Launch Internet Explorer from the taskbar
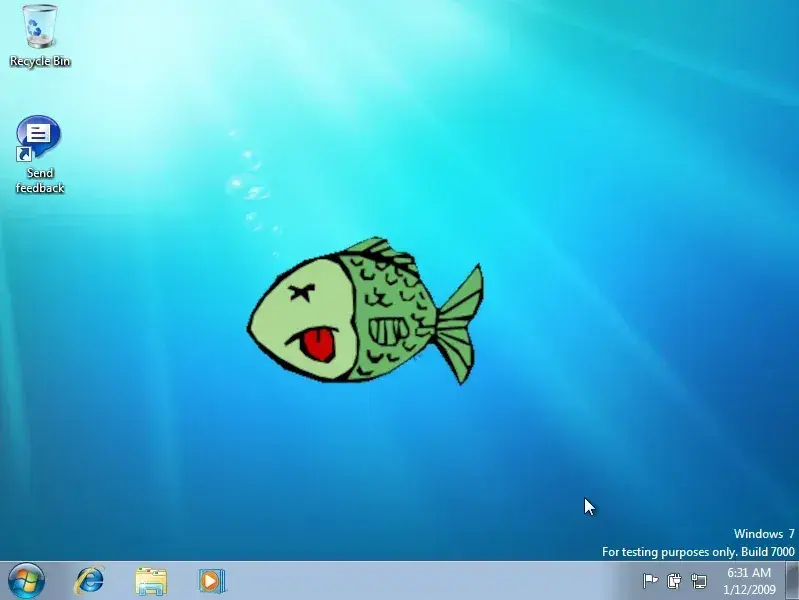This screenshot has height=600, width=799. pyautogui.click(x=90, y=580)
